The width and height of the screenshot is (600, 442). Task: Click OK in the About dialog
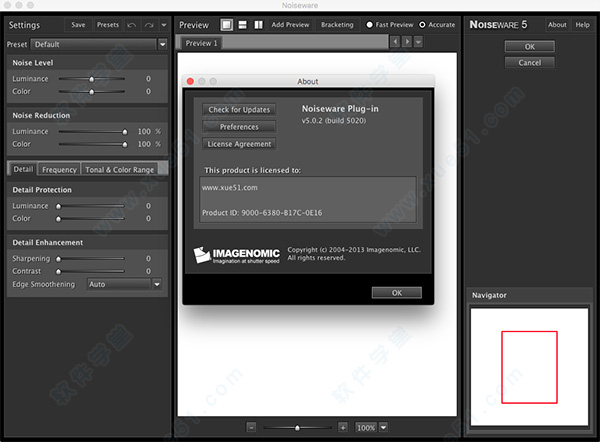click(x=397, y=293)
